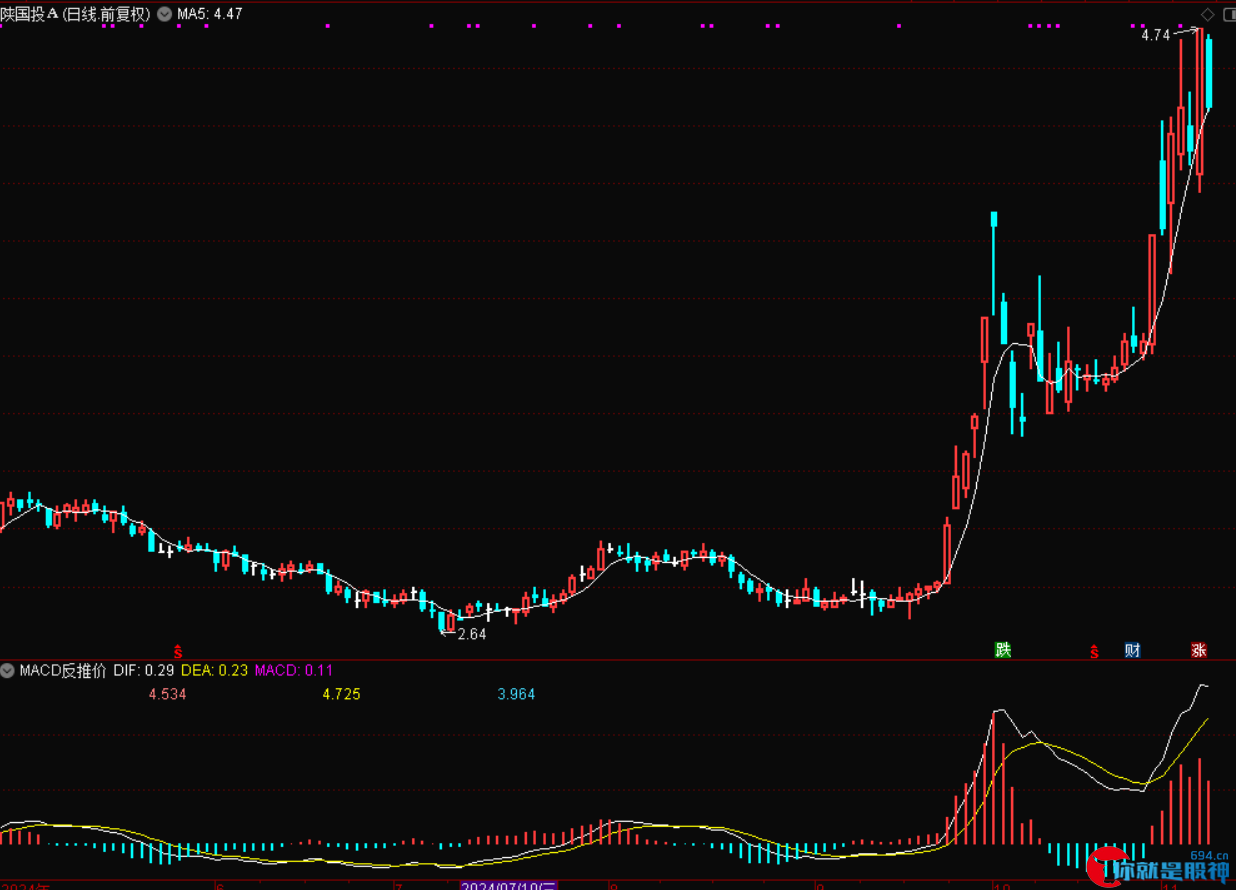Open the dropdown next to 陕国投A title
Image resolution: width=1236 pixels, height=890 pixels.
tap(164, 15)
